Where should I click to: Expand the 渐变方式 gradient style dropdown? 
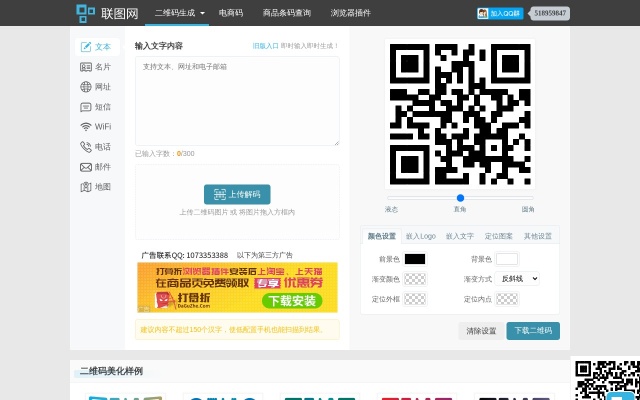point(519,279)
